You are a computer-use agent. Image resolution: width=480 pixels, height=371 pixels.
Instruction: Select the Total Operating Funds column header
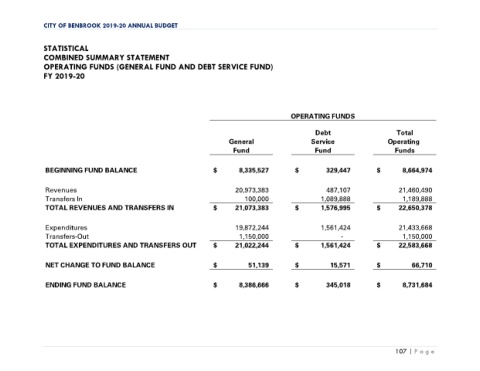click(404, 141)
